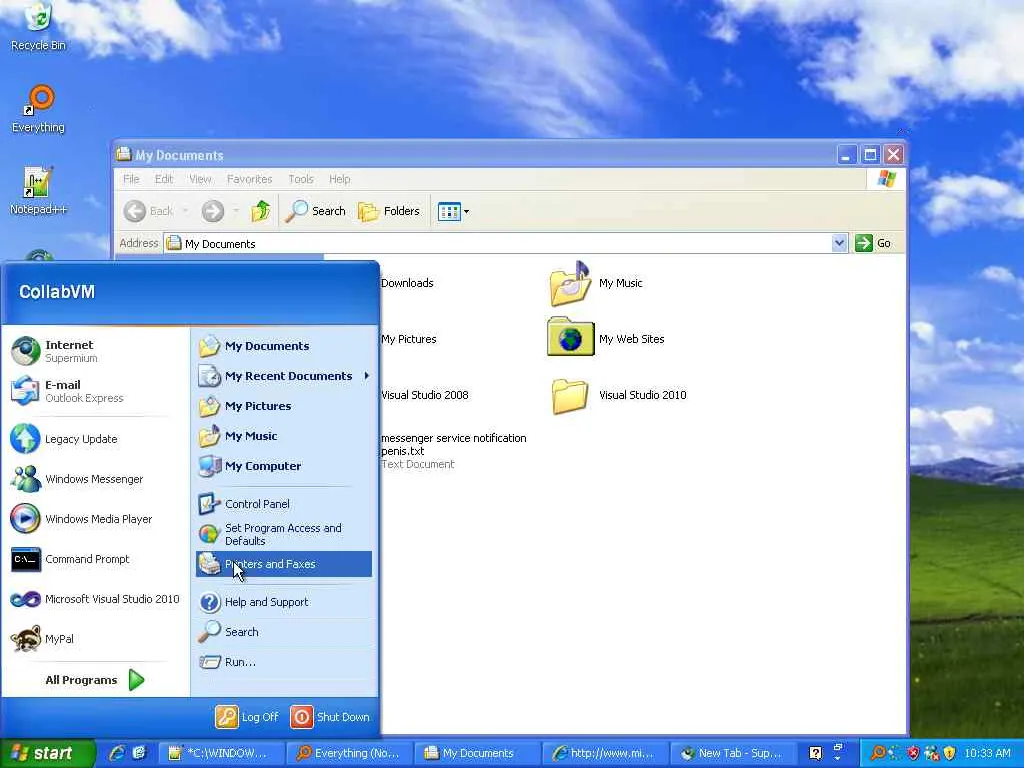The width and height of the screenshot is (1024, 768).
Task: Open the My Web Sites folder
Action: pyautogui.click(x=606, y=339)
